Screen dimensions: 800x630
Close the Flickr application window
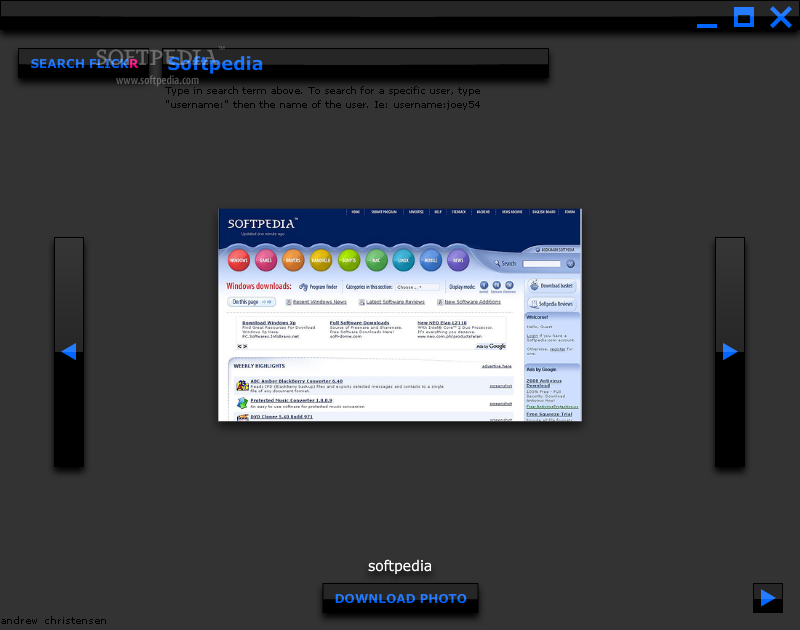pos(781,17)
